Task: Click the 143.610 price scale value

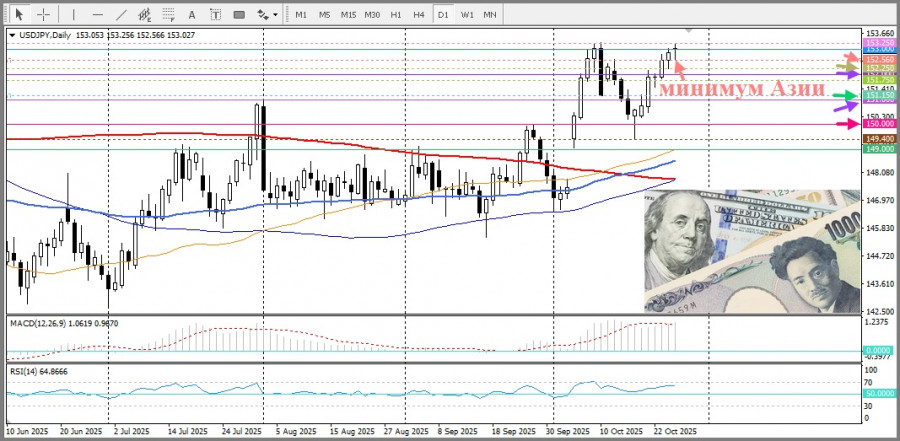Action: click(880, 284)
